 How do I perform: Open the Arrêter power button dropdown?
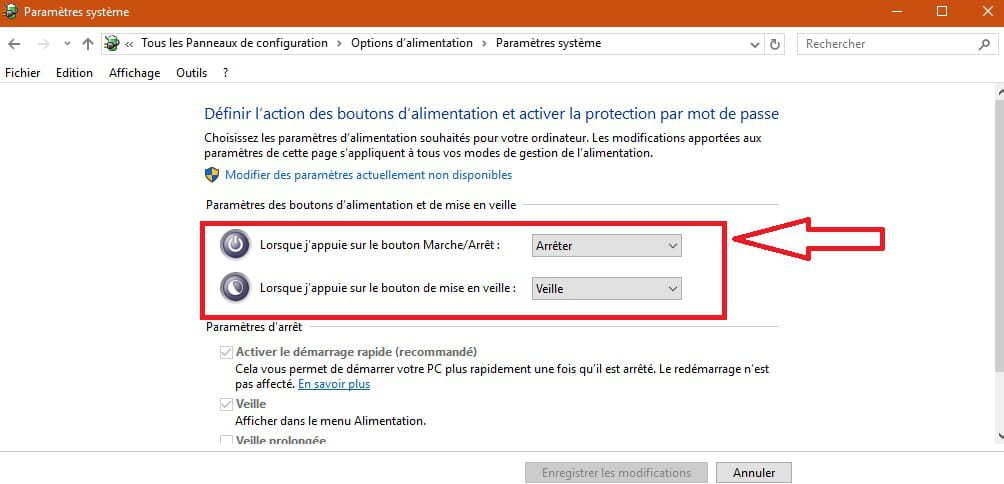click(606, 246)
